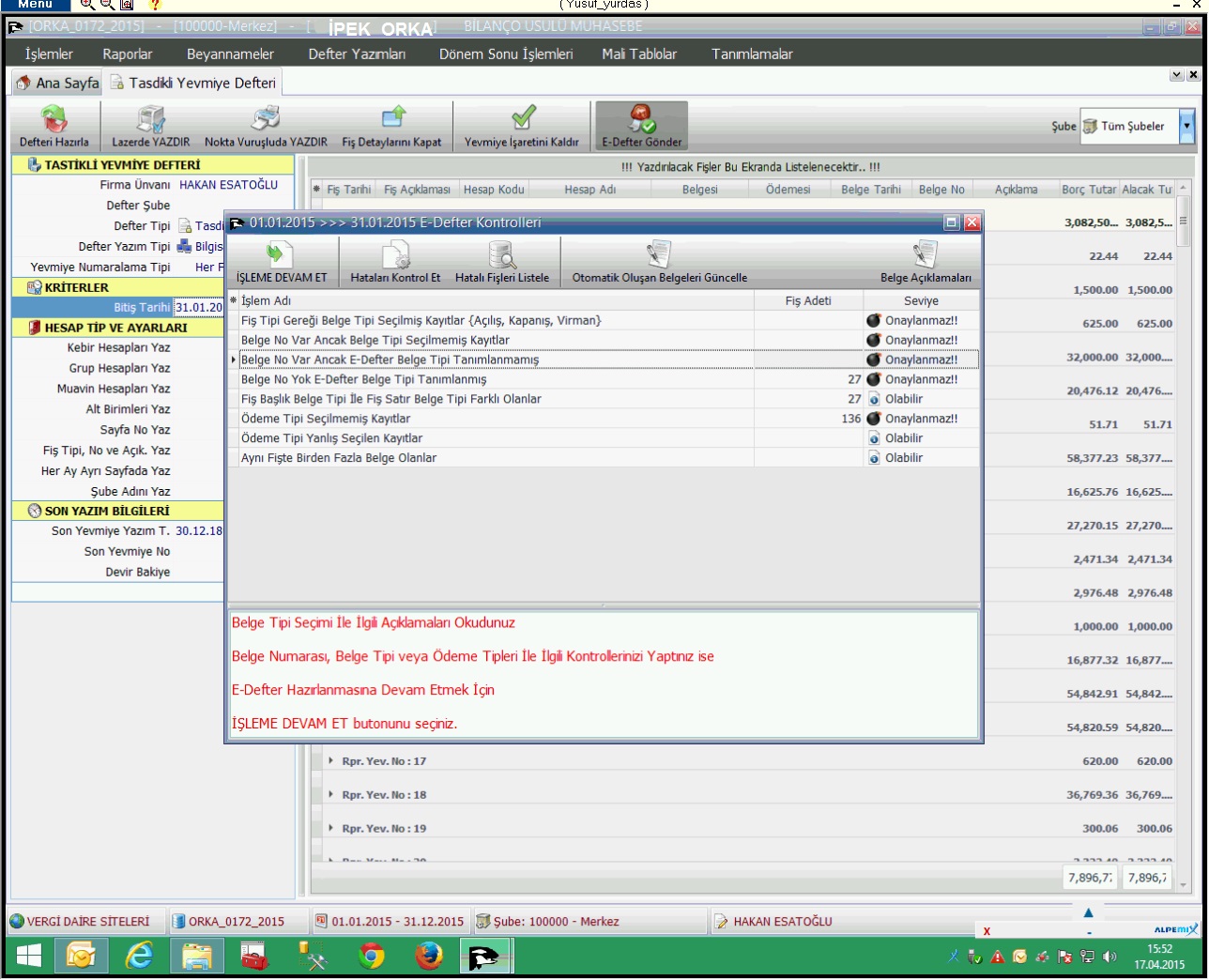1209x980 pixels.
Task: Open the Şube dropdown arrow
Action: point(1187,126)
